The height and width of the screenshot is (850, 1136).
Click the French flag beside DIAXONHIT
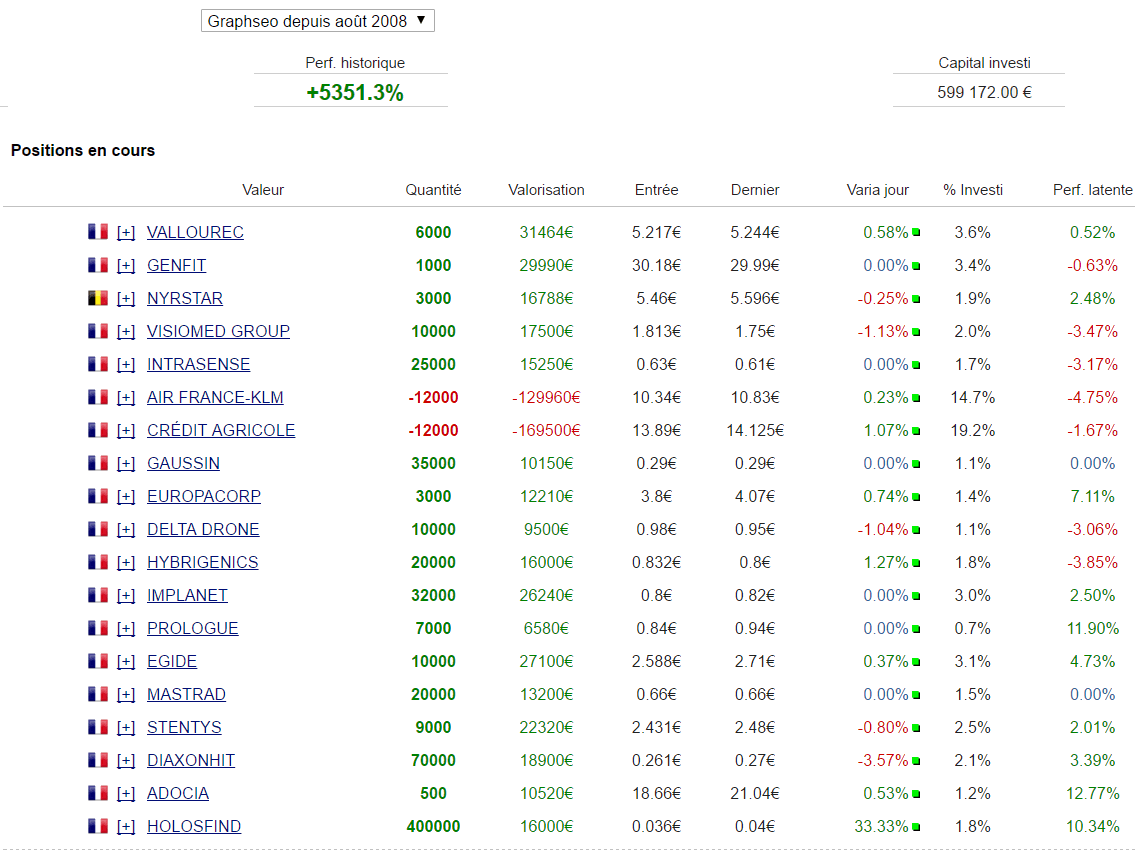98,759
